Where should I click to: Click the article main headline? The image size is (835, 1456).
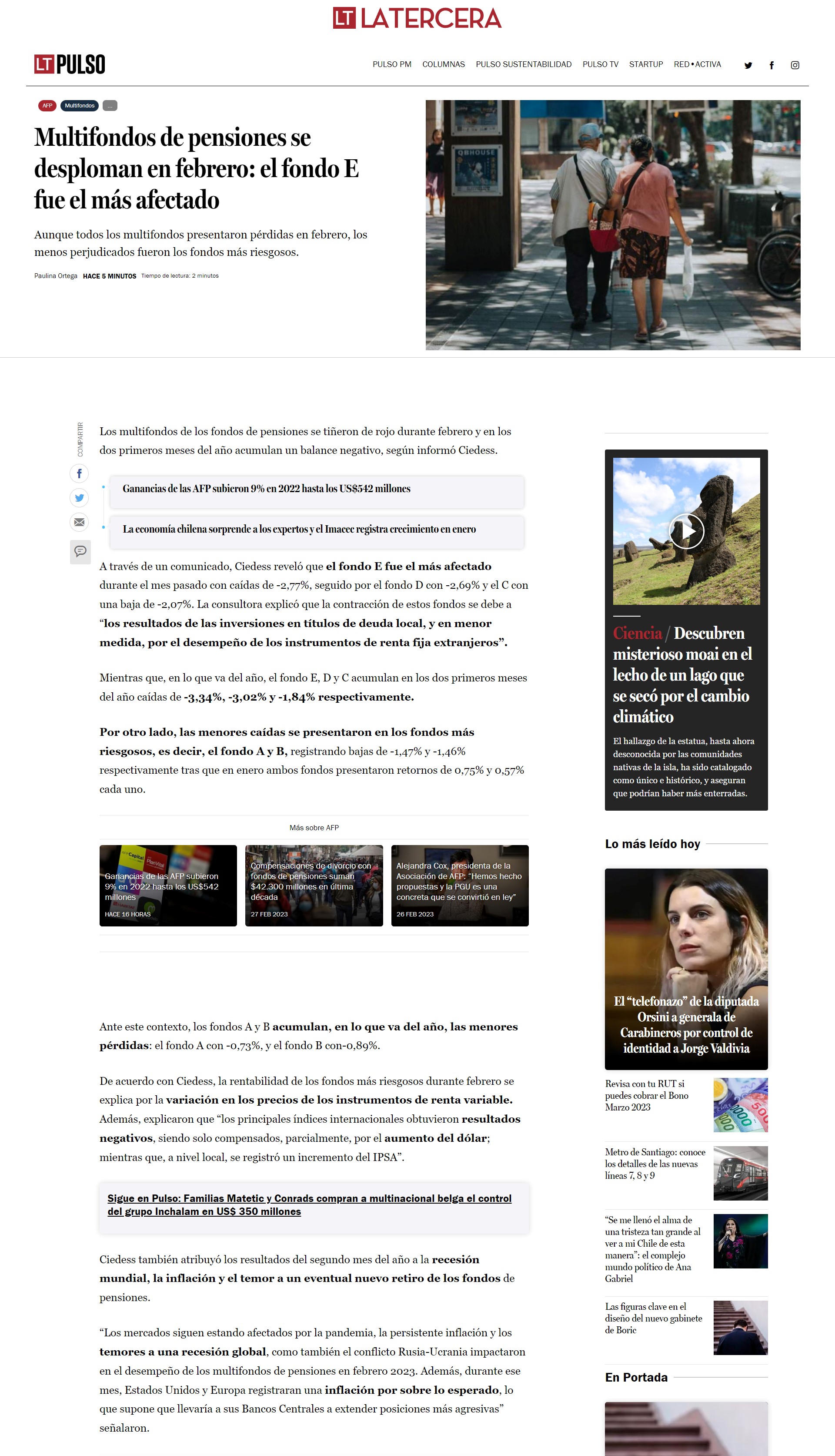click(x=196, y=169)
